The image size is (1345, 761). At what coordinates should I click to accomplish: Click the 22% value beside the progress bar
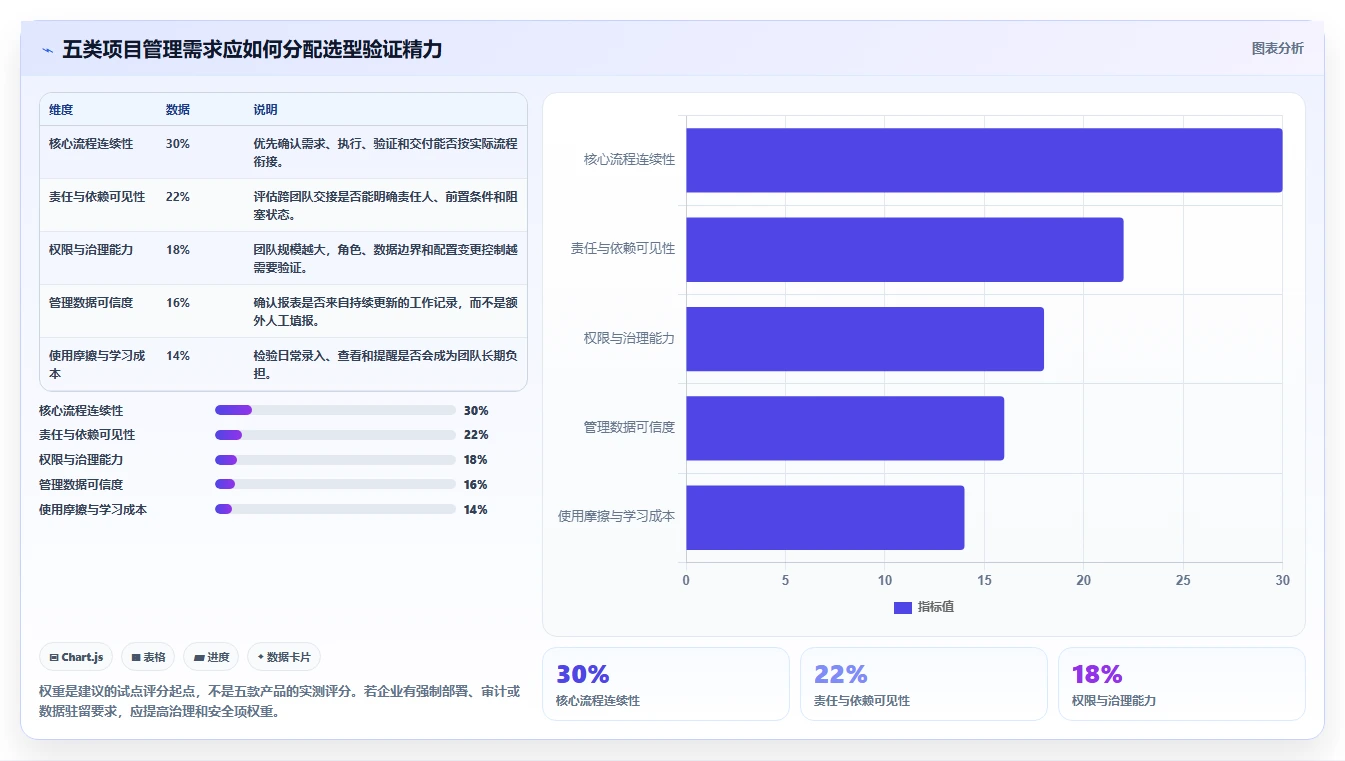tap(476, 435)
